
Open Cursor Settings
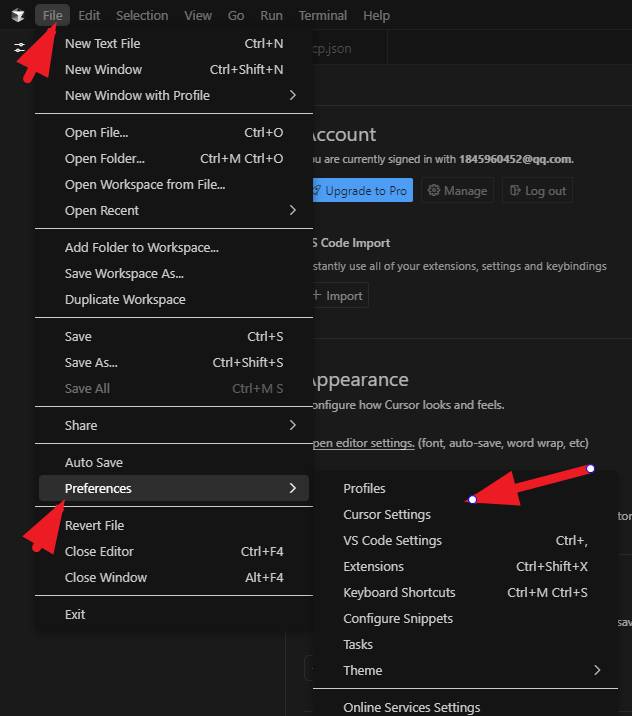[465, 515]
